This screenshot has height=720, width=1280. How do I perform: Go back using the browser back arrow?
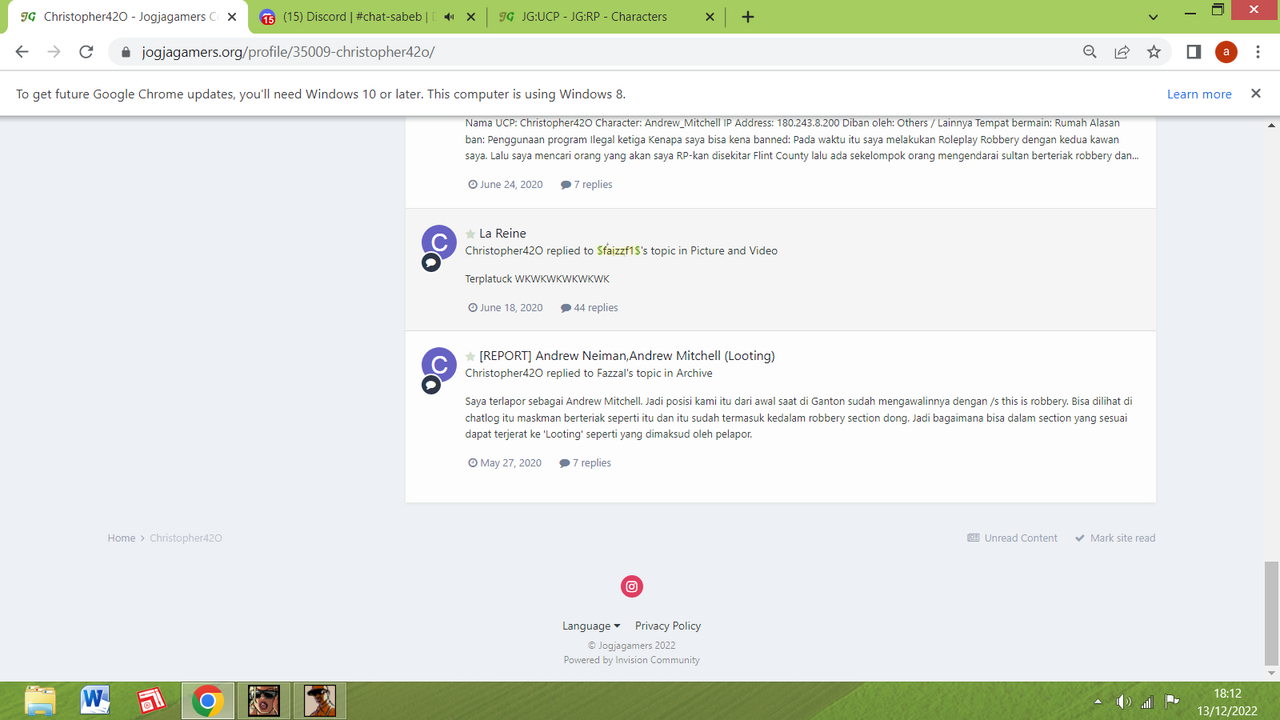pos(22,52)
